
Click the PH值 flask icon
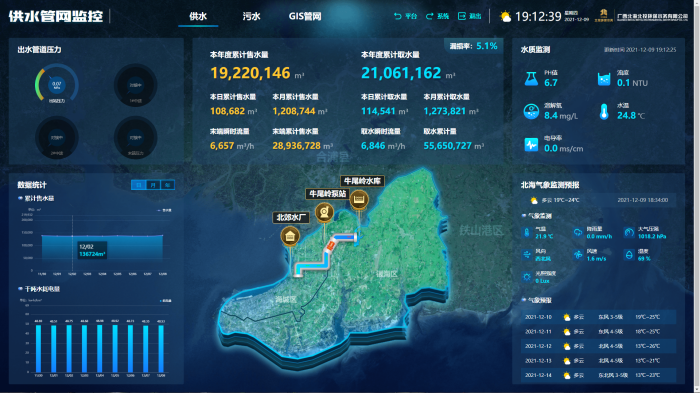point(531,79)
